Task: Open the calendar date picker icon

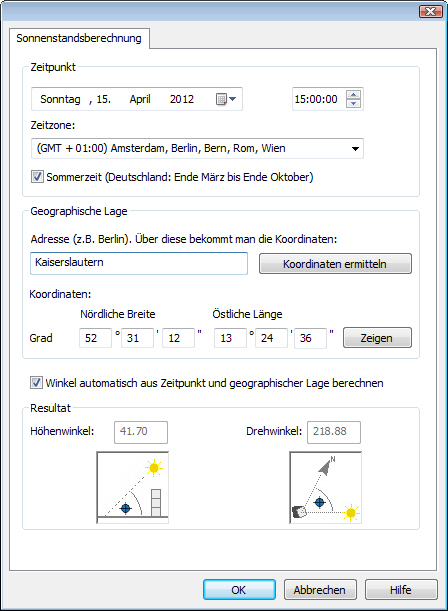Action: pyautogui.click(x=221, y=99)
